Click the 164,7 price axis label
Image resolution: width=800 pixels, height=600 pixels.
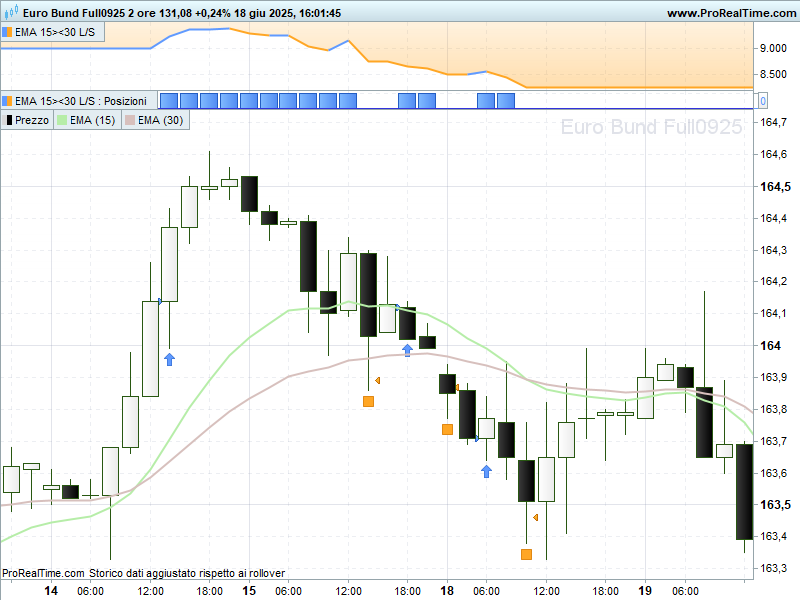pyautogui.click(x=773, y=122)
